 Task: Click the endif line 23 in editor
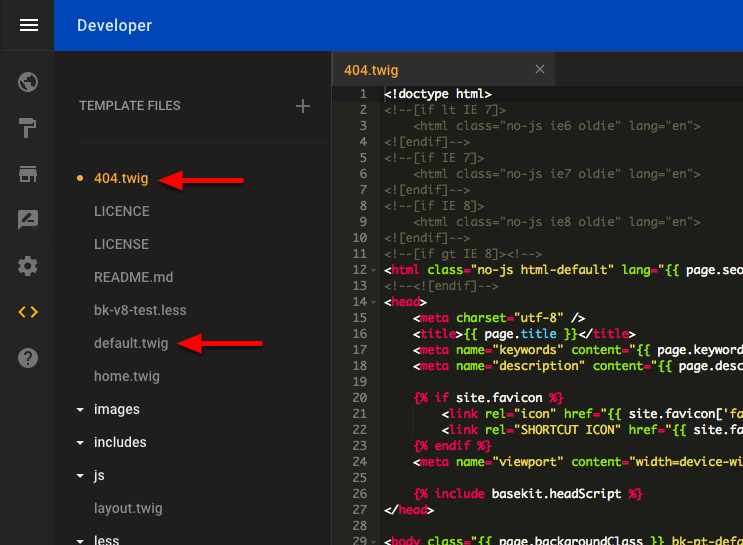point(452,445)
